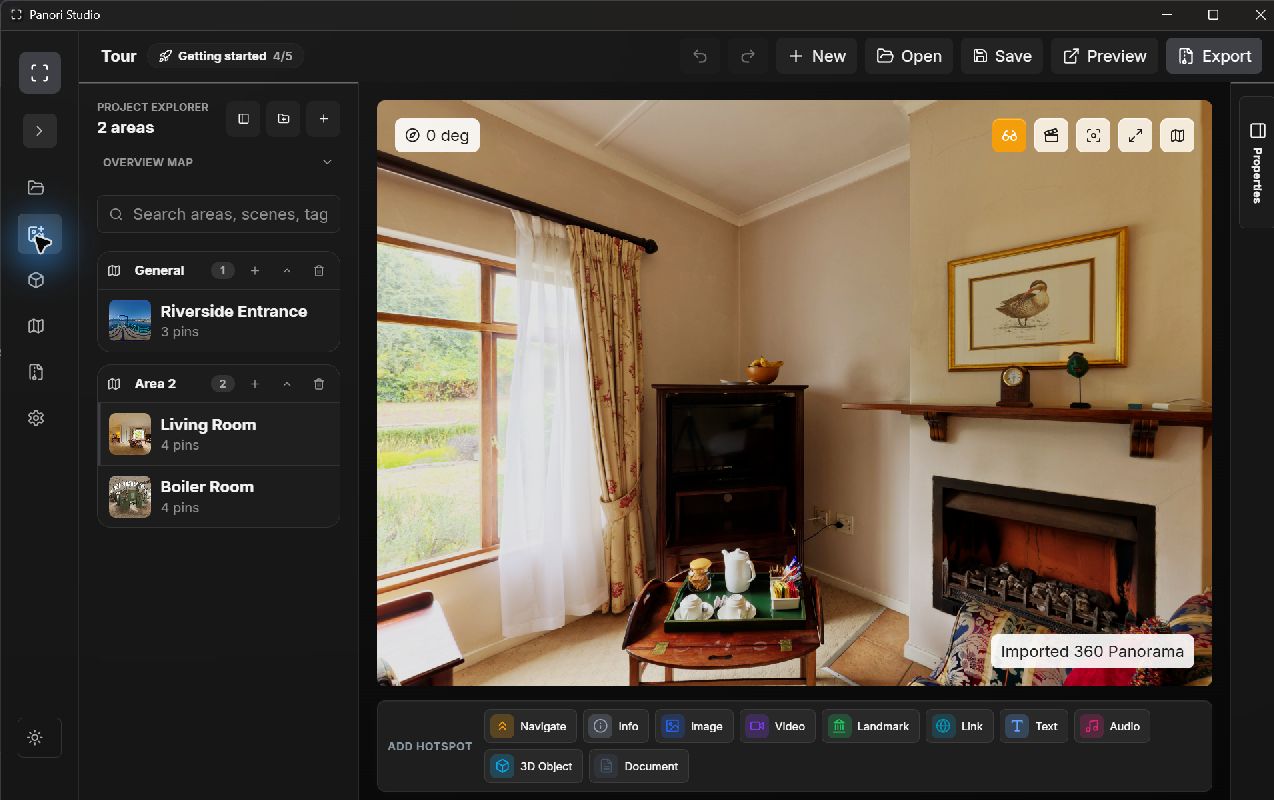Preview the tour
The image size is (1274, 800).
(1104, 56)
